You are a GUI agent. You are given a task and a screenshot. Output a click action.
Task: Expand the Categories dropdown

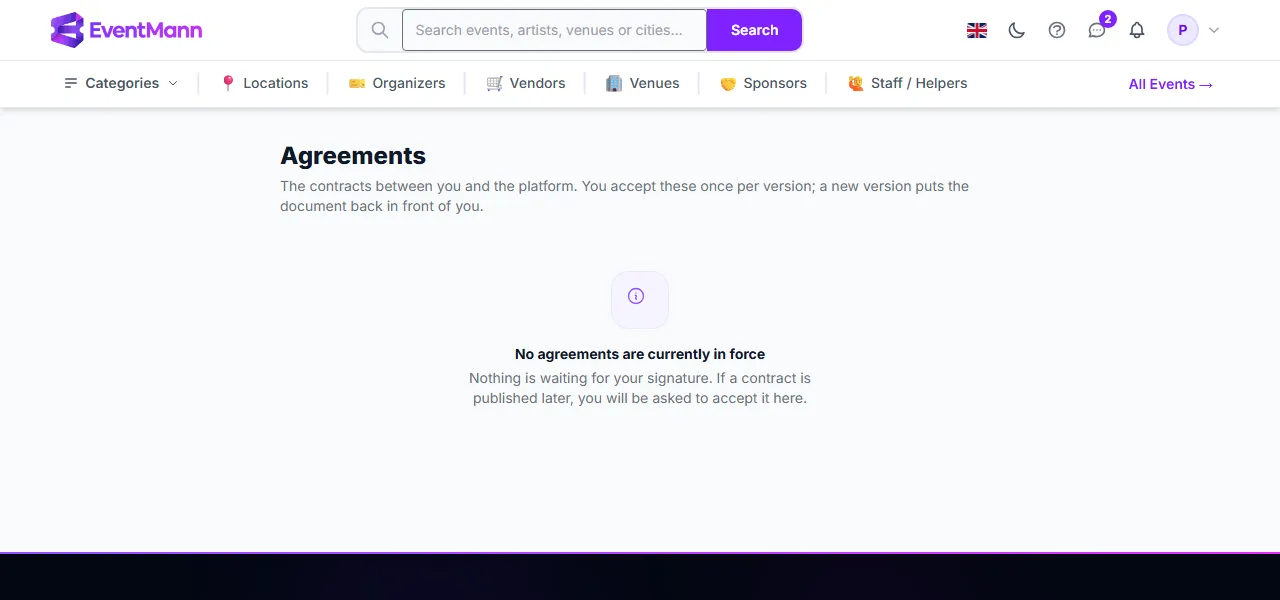click(121, 83)
